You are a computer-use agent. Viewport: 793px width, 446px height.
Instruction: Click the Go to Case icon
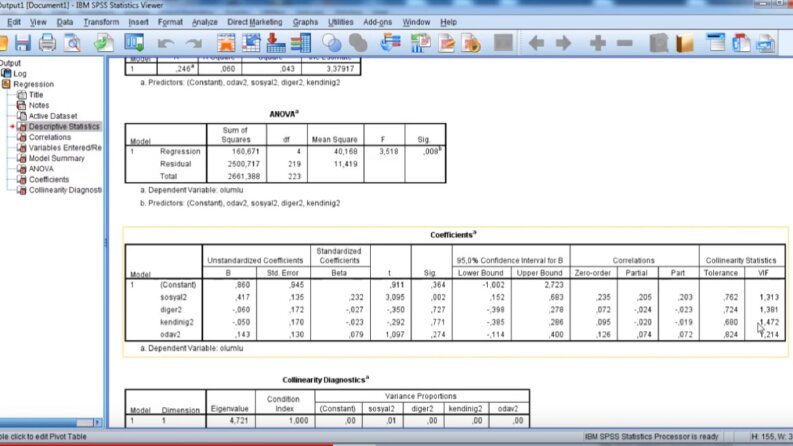251,43
